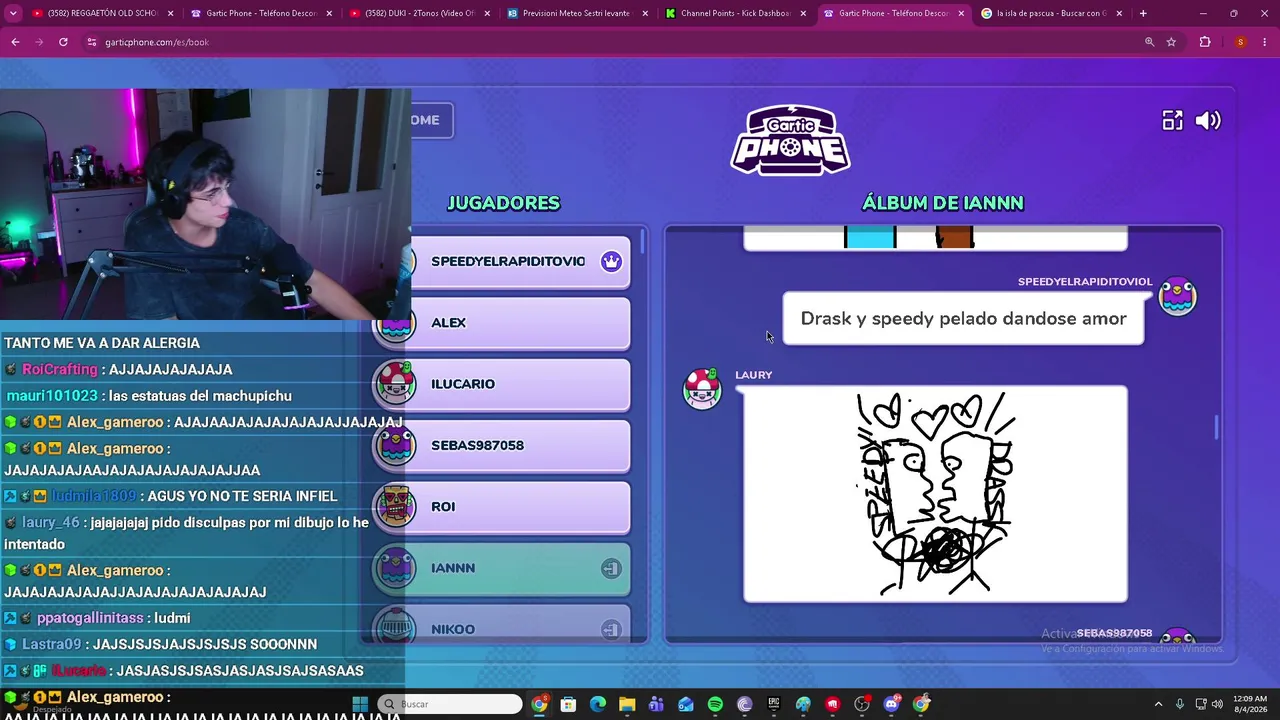The width and height of the screenshot is (1280, 720).
Task: Open Epic Games Launcher from the taskbar
Action: [774, 704]
